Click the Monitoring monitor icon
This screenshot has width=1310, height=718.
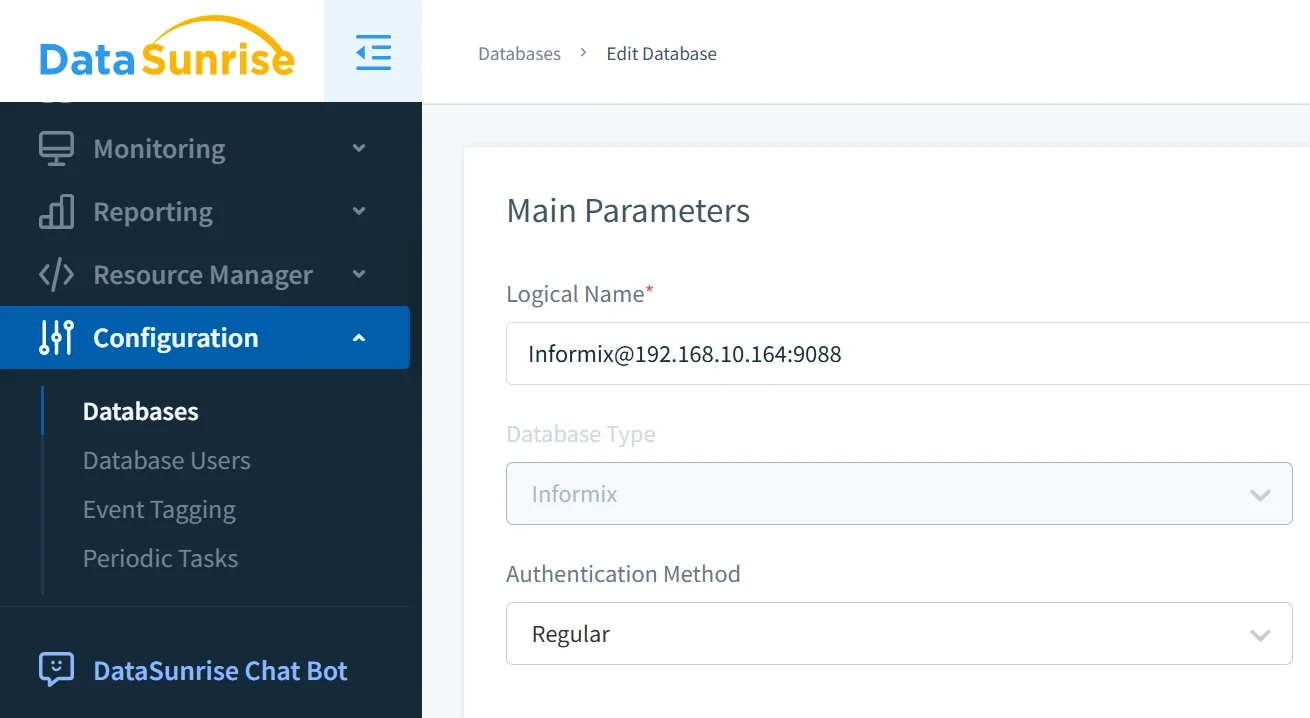point(55,147)
